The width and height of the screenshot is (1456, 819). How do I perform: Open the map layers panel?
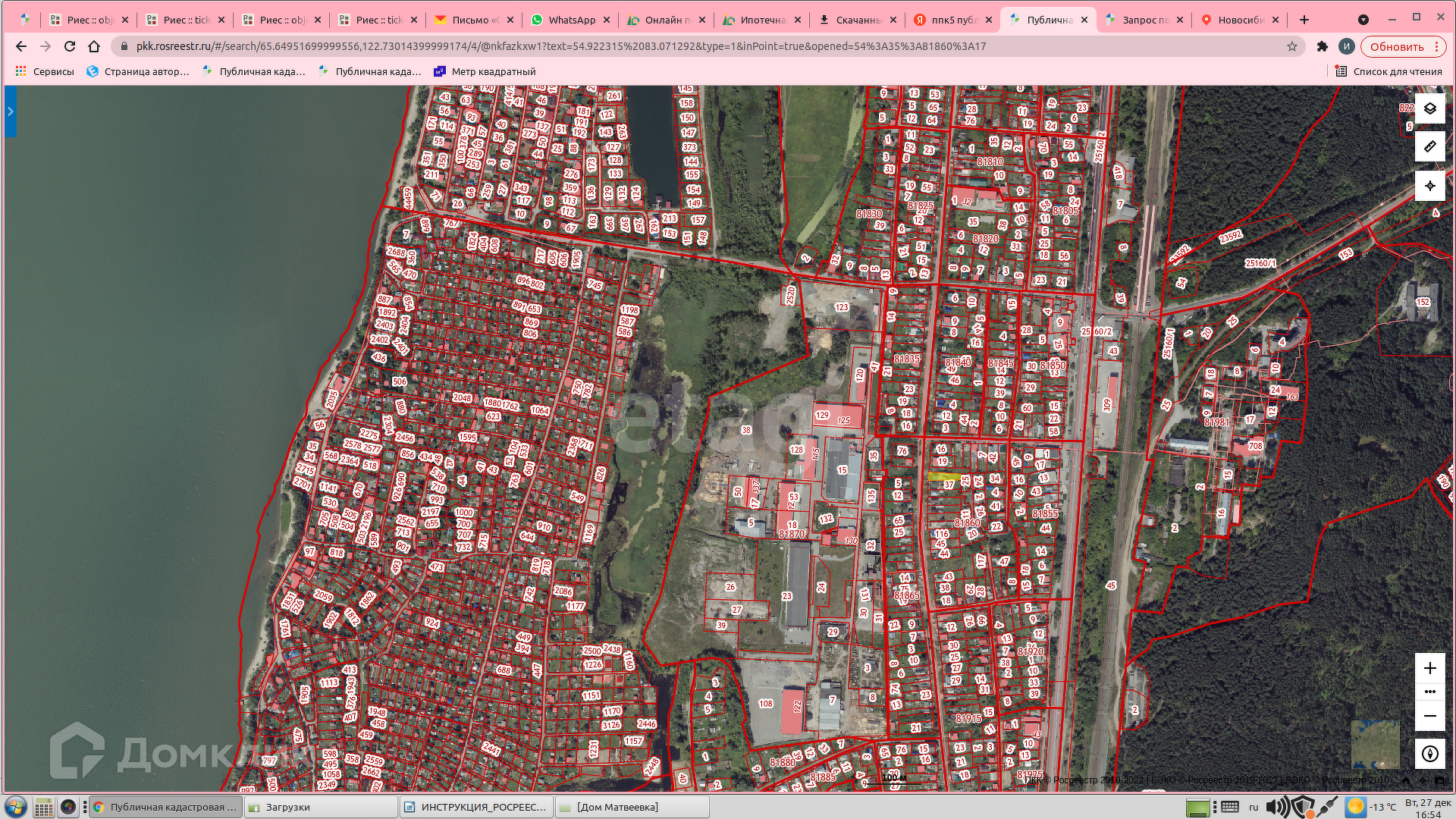pos(1429,108)
